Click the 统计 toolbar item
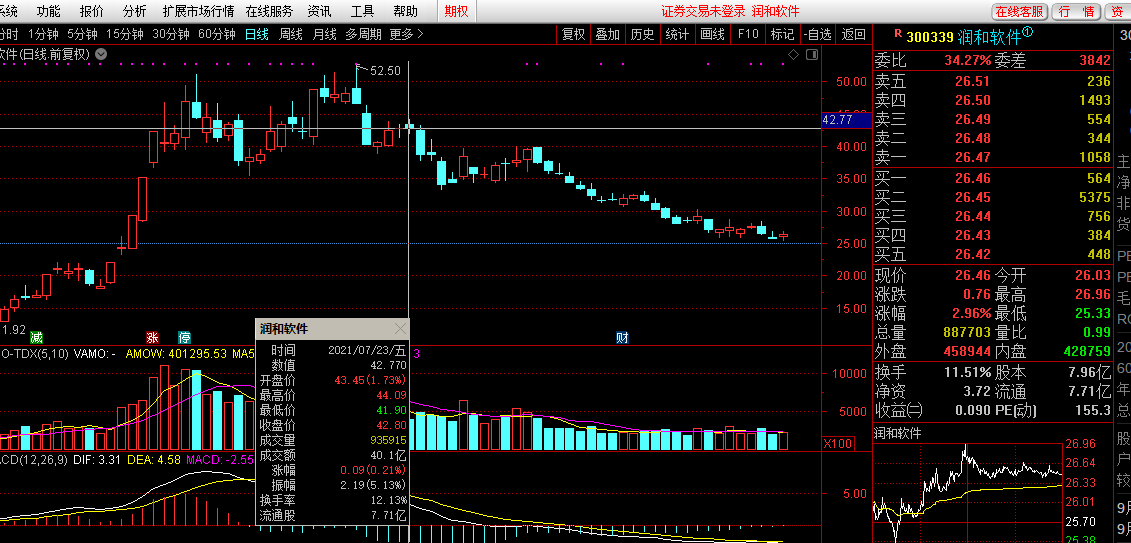This screenshot has height=543, width=1131. click(x=677, y=34)
